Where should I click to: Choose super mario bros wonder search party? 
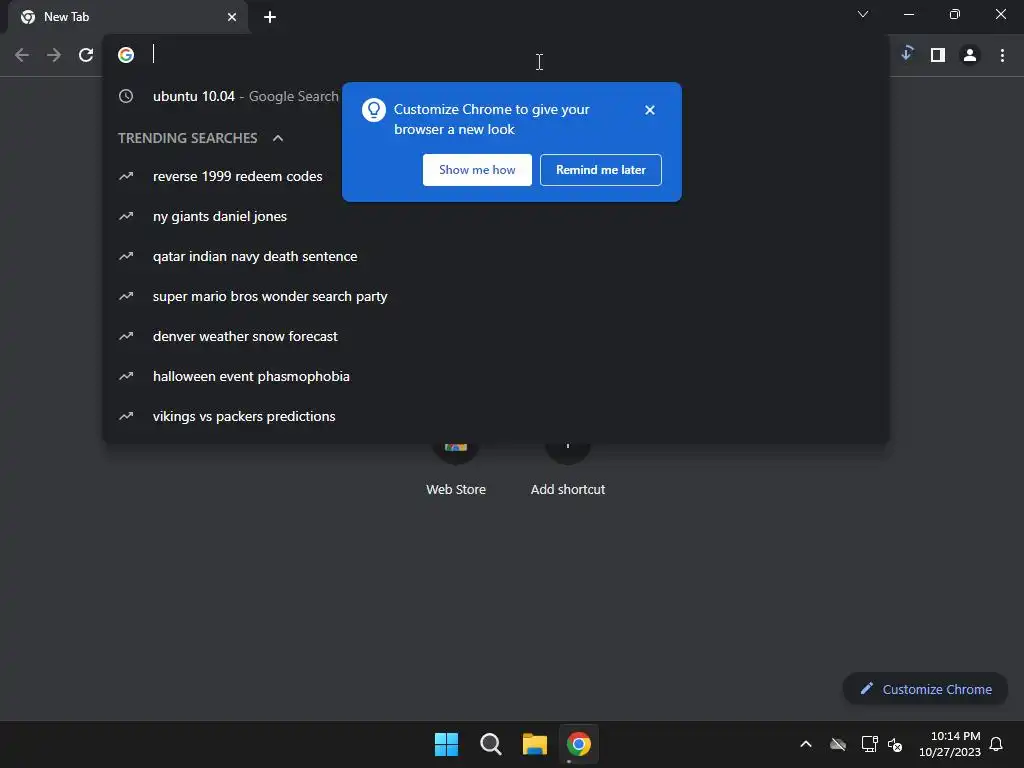coord(496,296)
